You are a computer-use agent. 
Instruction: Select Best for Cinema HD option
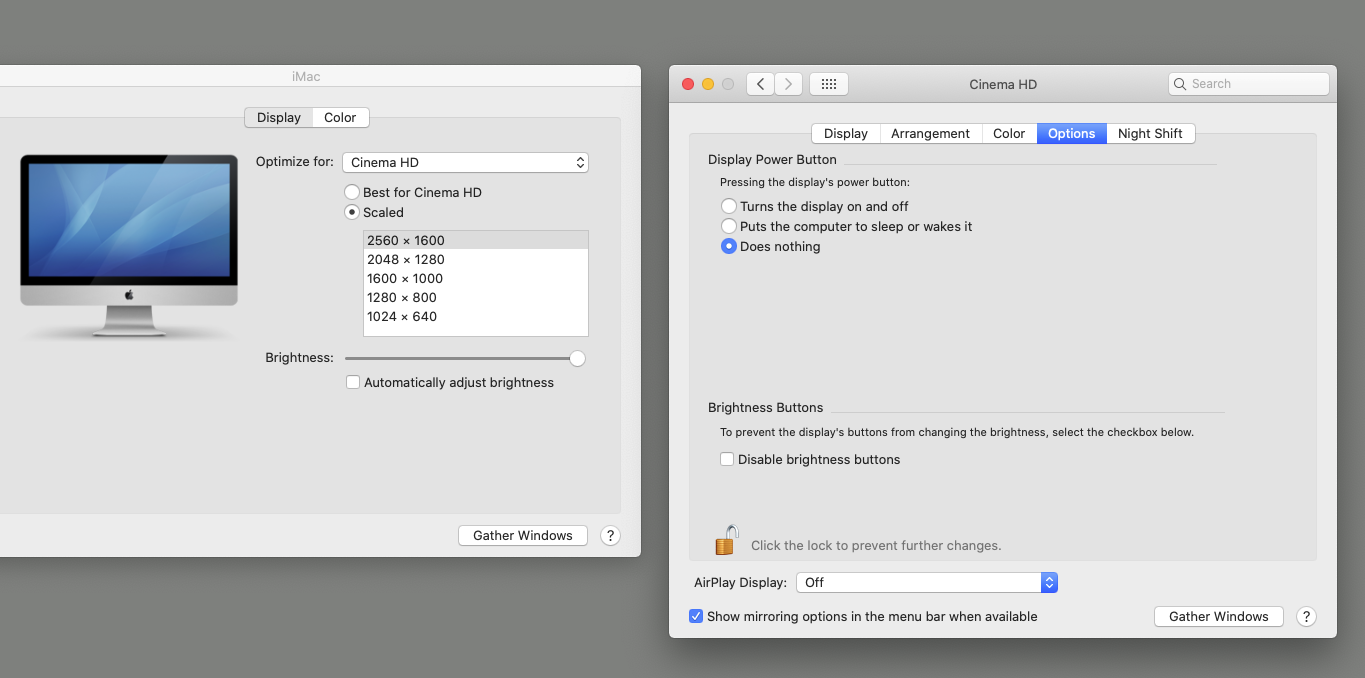click(x=351, y=192)
